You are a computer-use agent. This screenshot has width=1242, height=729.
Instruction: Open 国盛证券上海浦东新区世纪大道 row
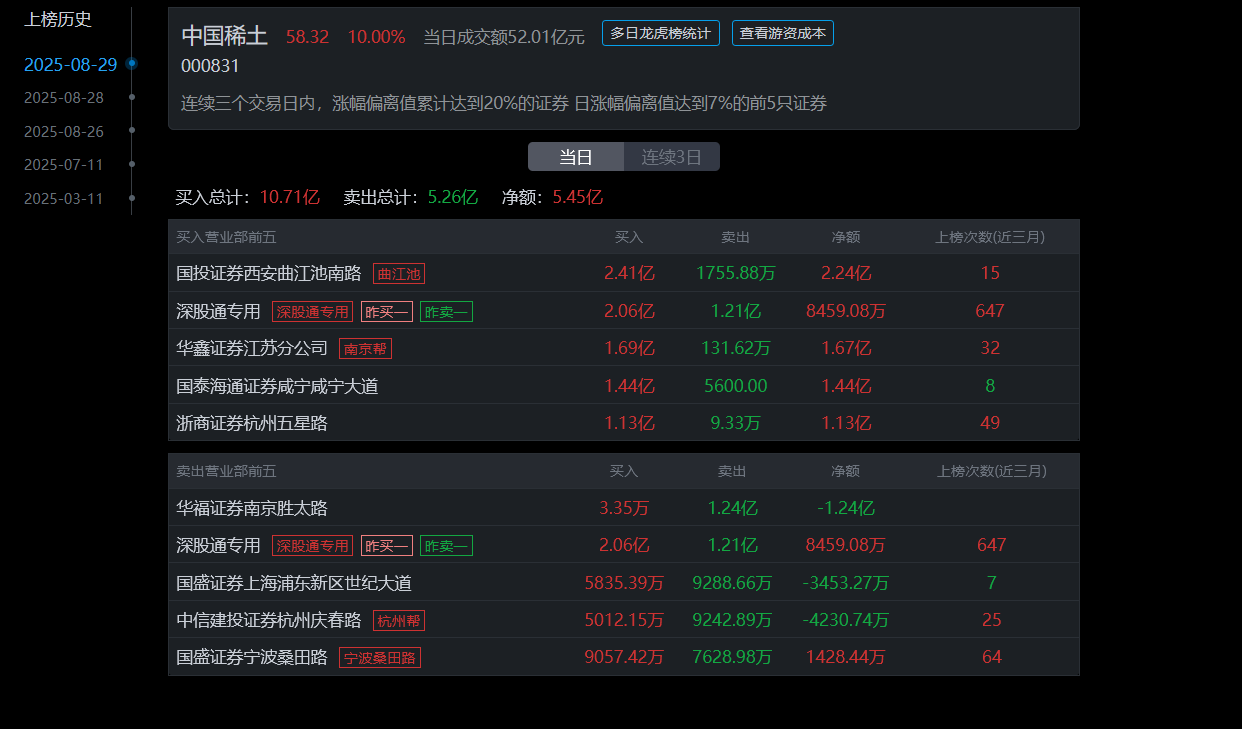coord(624,582)
